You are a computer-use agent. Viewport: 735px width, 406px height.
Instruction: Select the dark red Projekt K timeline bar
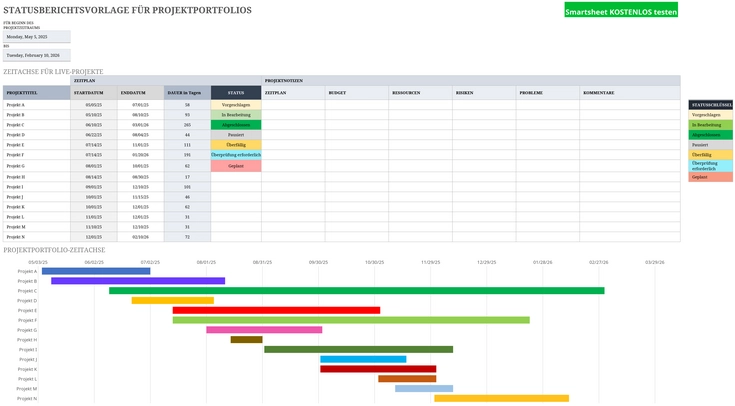[x=378, y=369]
